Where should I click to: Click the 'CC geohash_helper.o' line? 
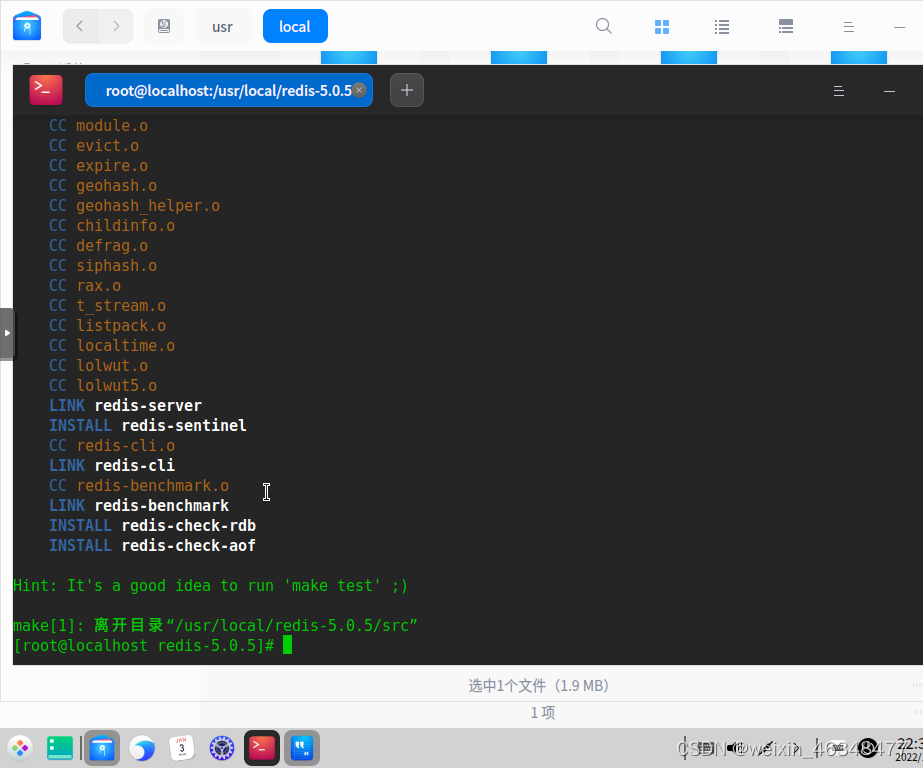pos(134,205)
